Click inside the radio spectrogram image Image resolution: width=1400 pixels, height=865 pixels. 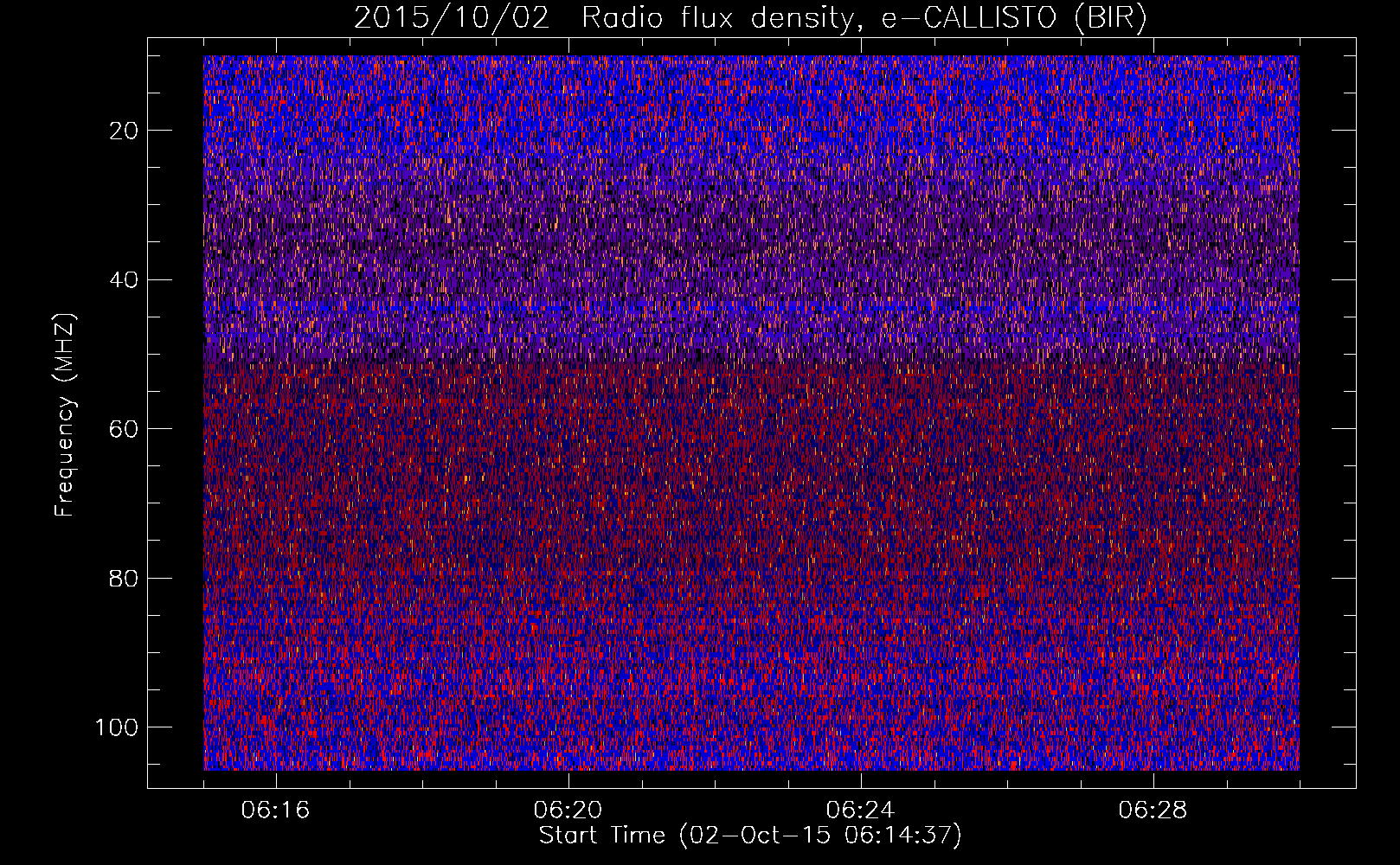tap(751, 413)
